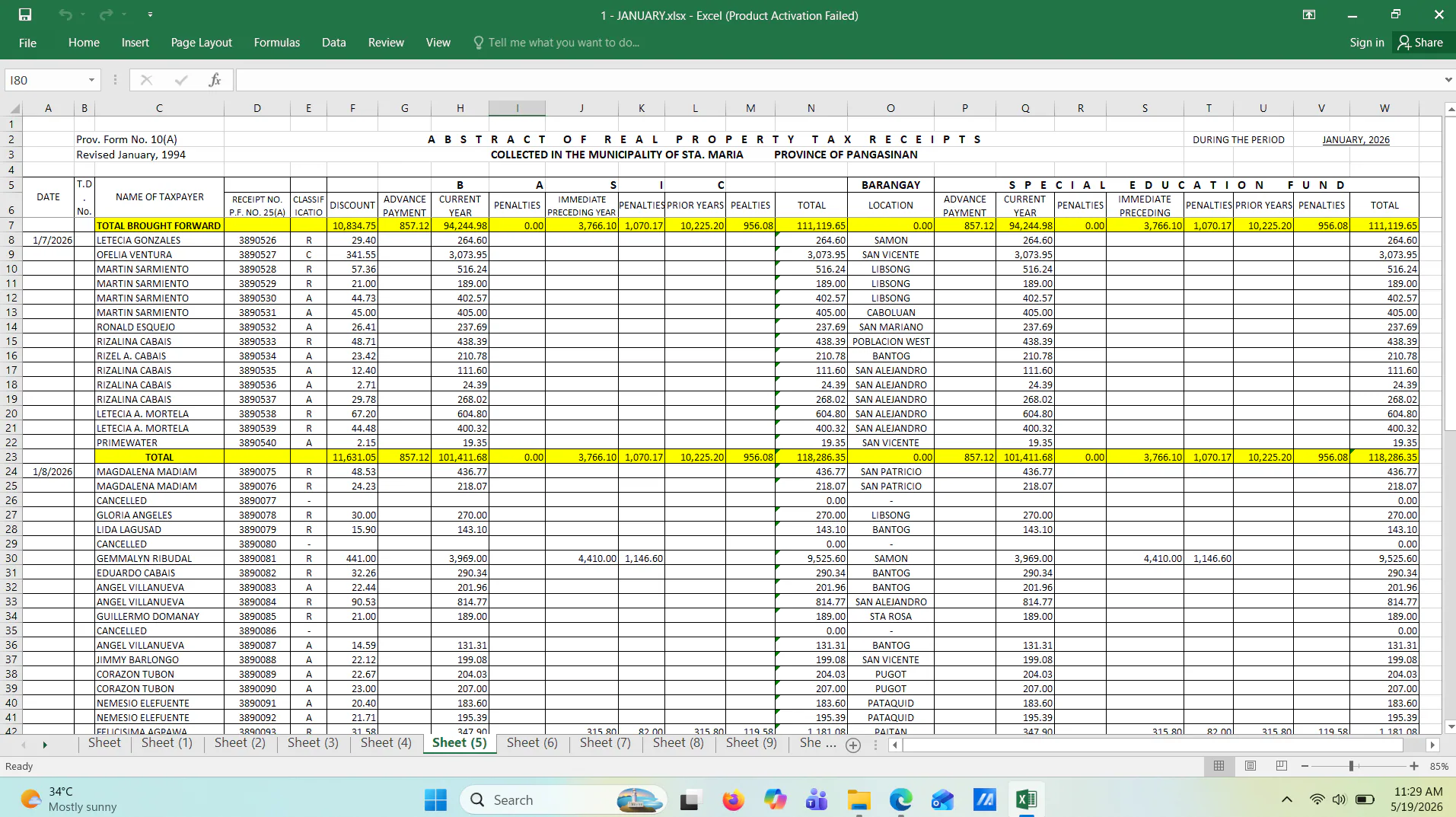Switch to Sheet (9) tab
This screenshot has width=1456, height=817.
751,743
